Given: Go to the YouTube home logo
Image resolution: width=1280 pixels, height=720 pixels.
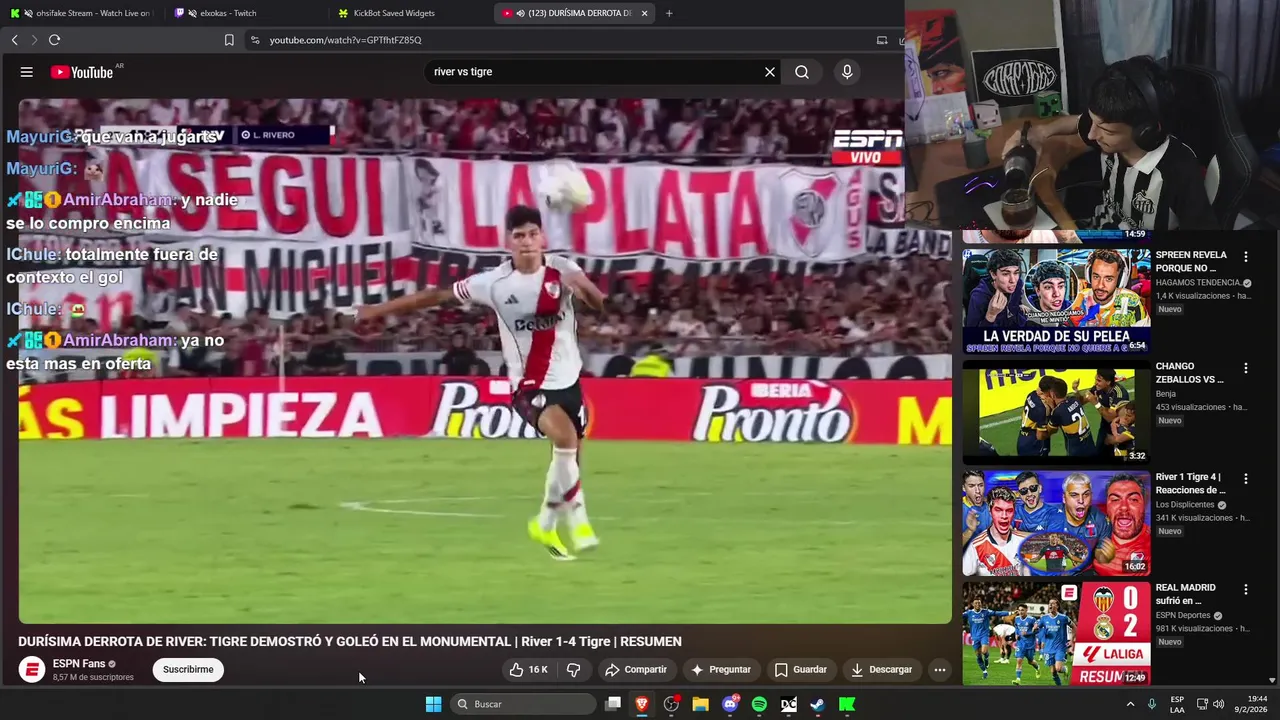Looking at the screenshot, I should (82, 72).
